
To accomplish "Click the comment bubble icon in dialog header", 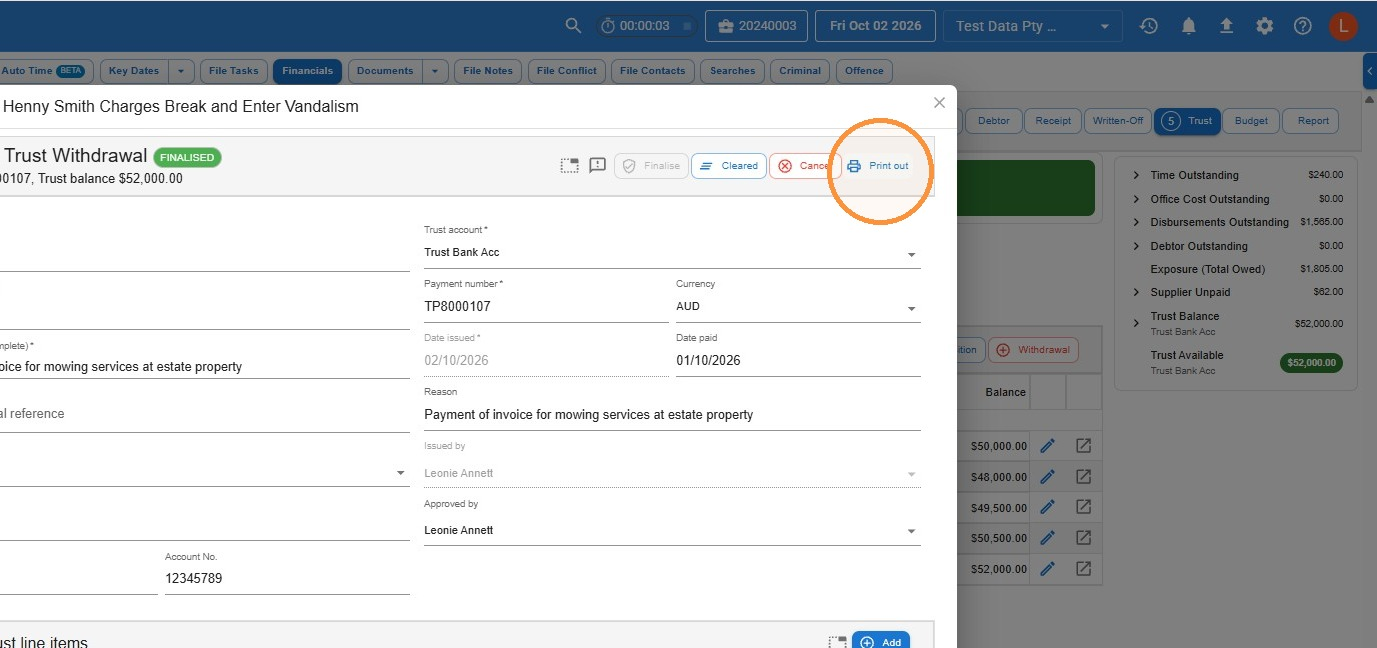I will pyautogui.click(x=597, y=166).
